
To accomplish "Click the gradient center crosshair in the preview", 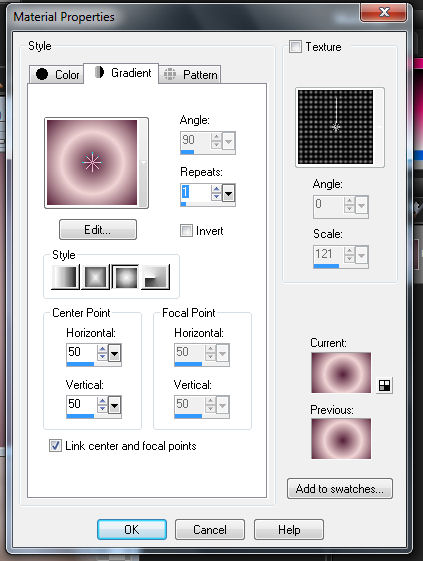I will coord(92,162).
